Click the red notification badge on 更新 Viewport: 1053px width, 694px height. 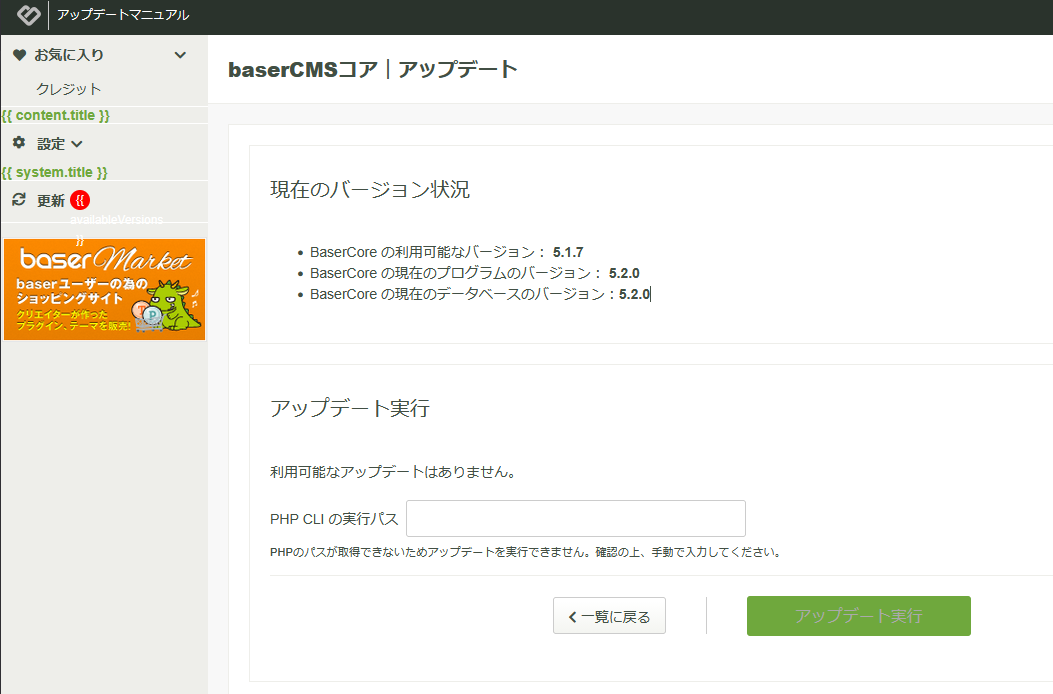(x=80, y=200)
